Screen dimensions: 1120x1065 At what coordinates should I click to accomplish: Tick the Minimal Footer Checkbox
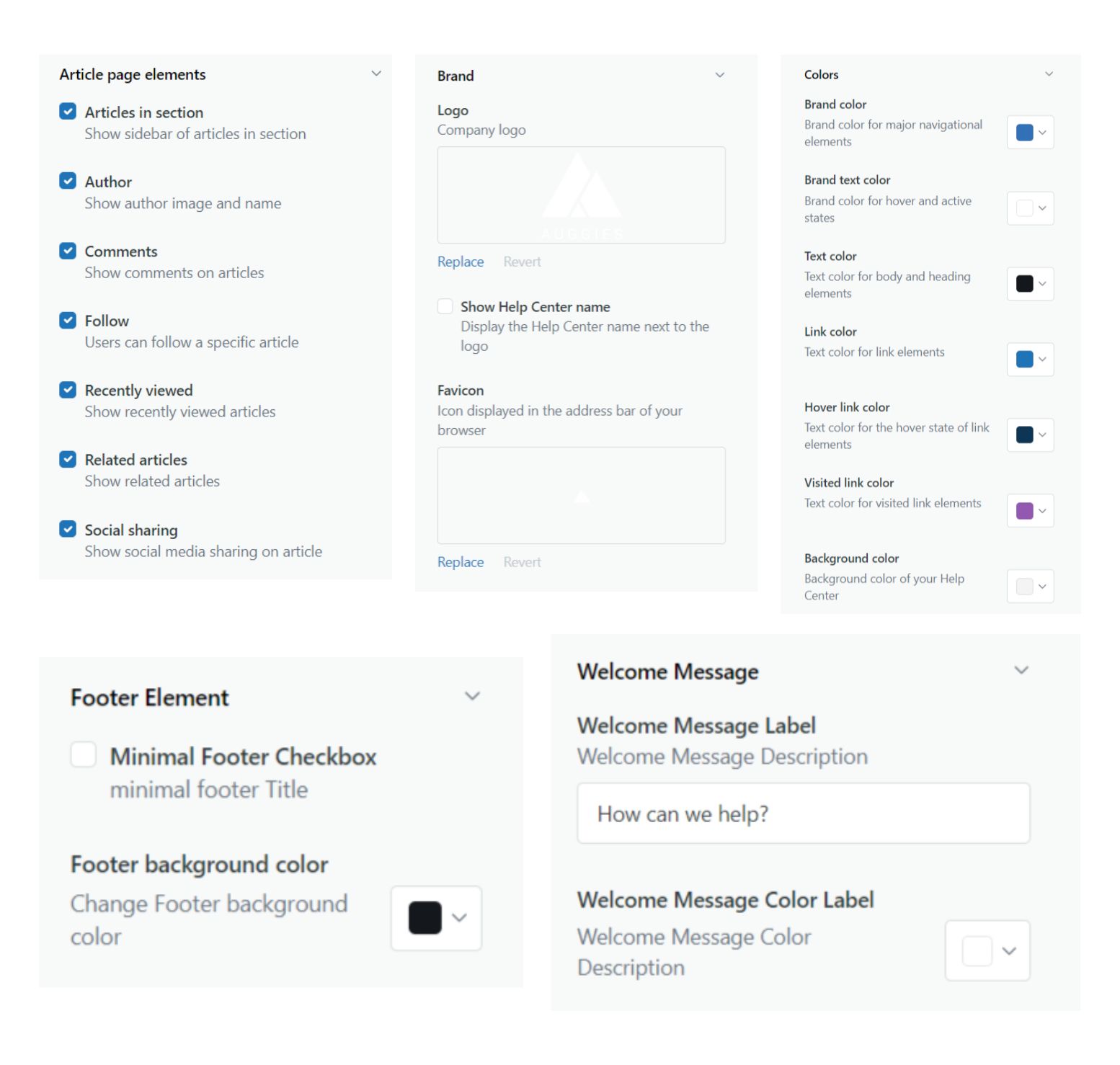84,755
